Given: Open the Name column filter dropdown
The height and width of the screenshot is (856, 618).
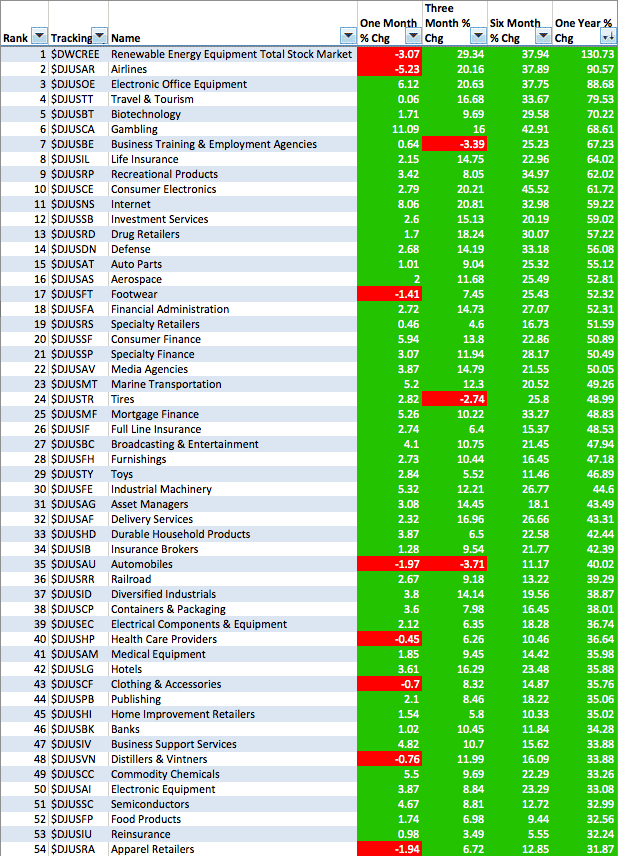Looking at the screenshot, I should click(x=348, y=36).
